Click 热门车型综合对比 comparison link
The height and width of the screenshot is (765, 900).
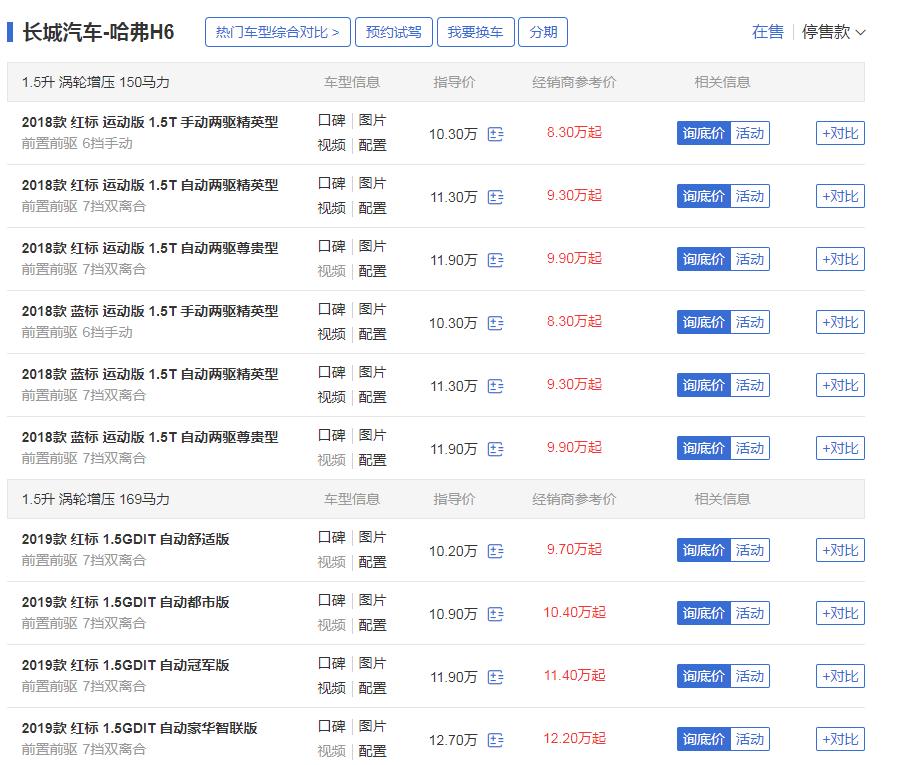(x=280, y=30)
